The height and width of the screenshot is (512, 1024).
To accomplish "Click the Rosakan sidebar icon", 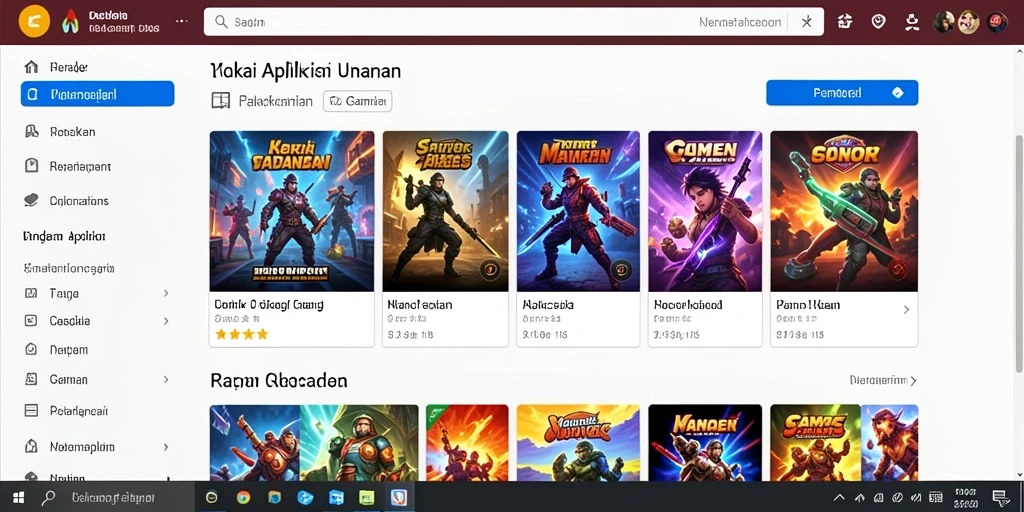I will [x=31, y=131].
